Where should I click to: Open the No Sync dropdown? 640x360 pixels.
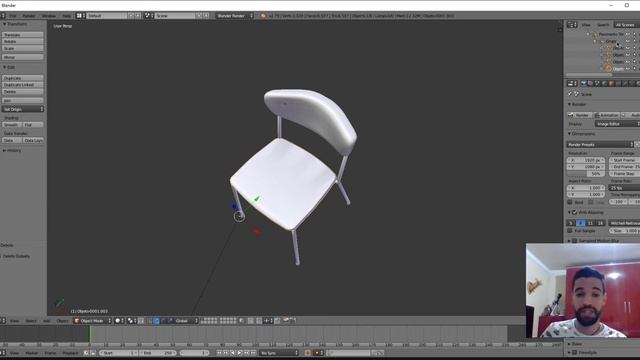tap(279, 353)
